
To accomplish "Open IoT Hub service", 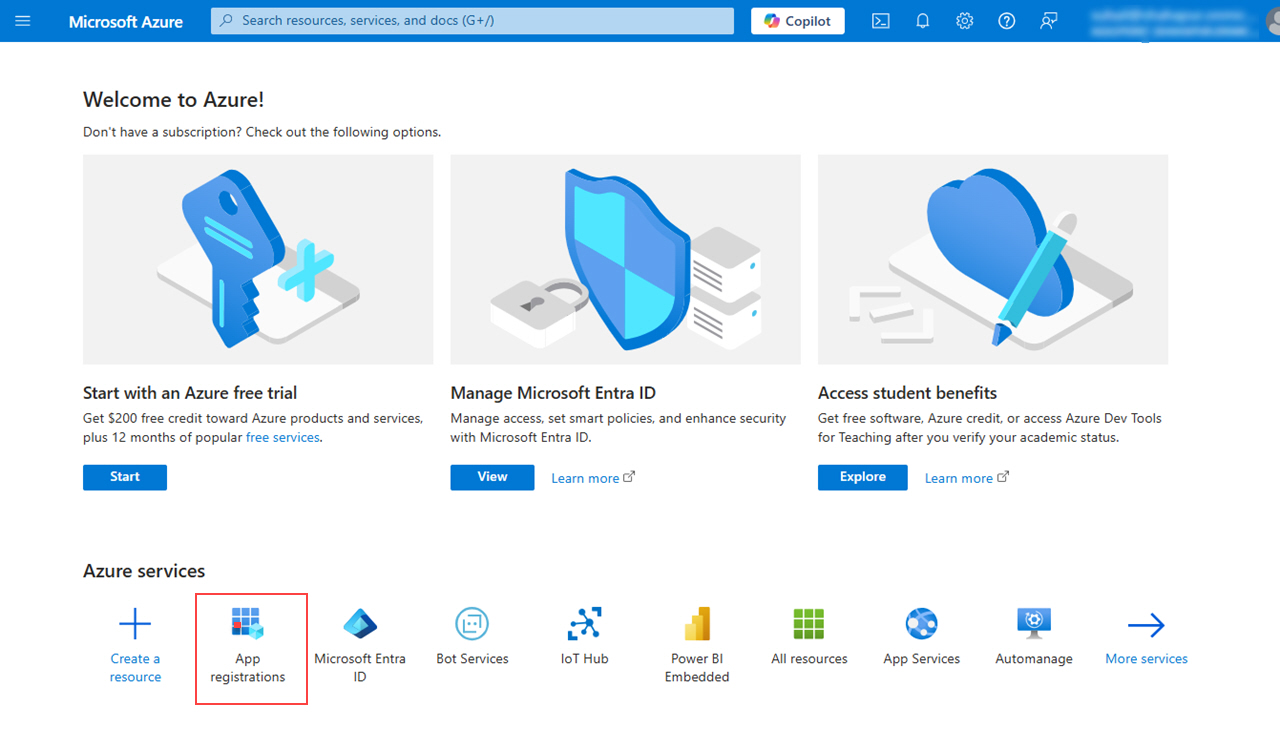I will click(585, 637).
